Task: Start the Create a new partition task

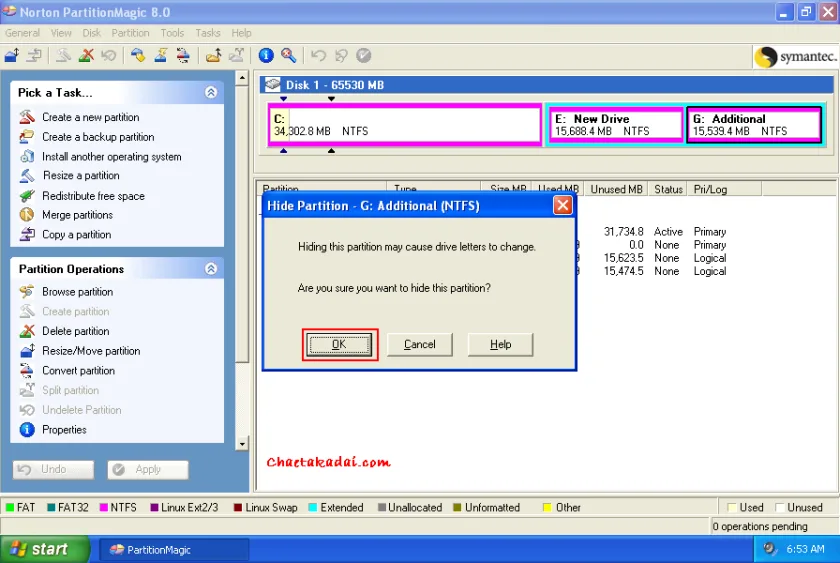Action: click(91, 117)
